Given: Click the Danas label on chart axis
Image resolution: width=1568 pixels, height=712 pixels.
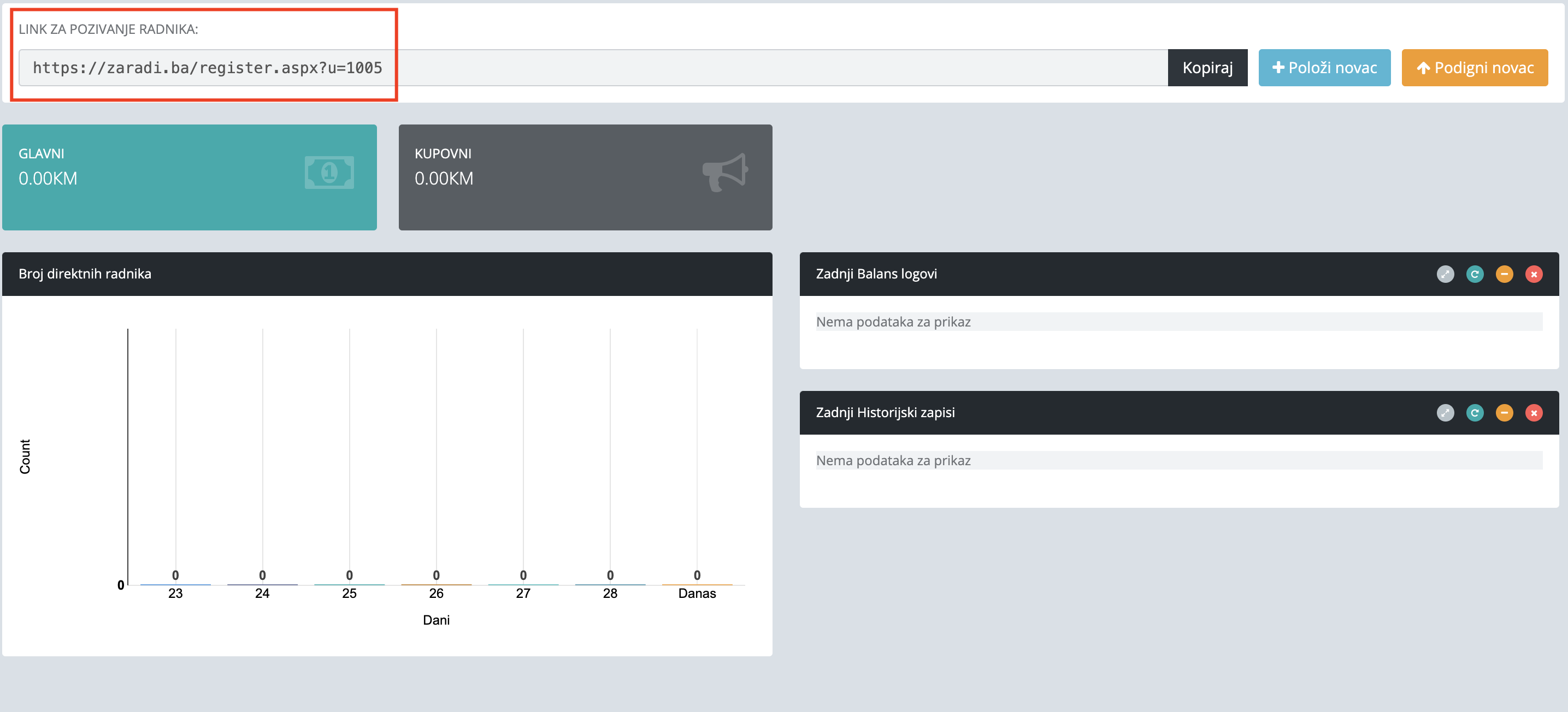Looking at the screenshot, I should click(x=697, y=594).
